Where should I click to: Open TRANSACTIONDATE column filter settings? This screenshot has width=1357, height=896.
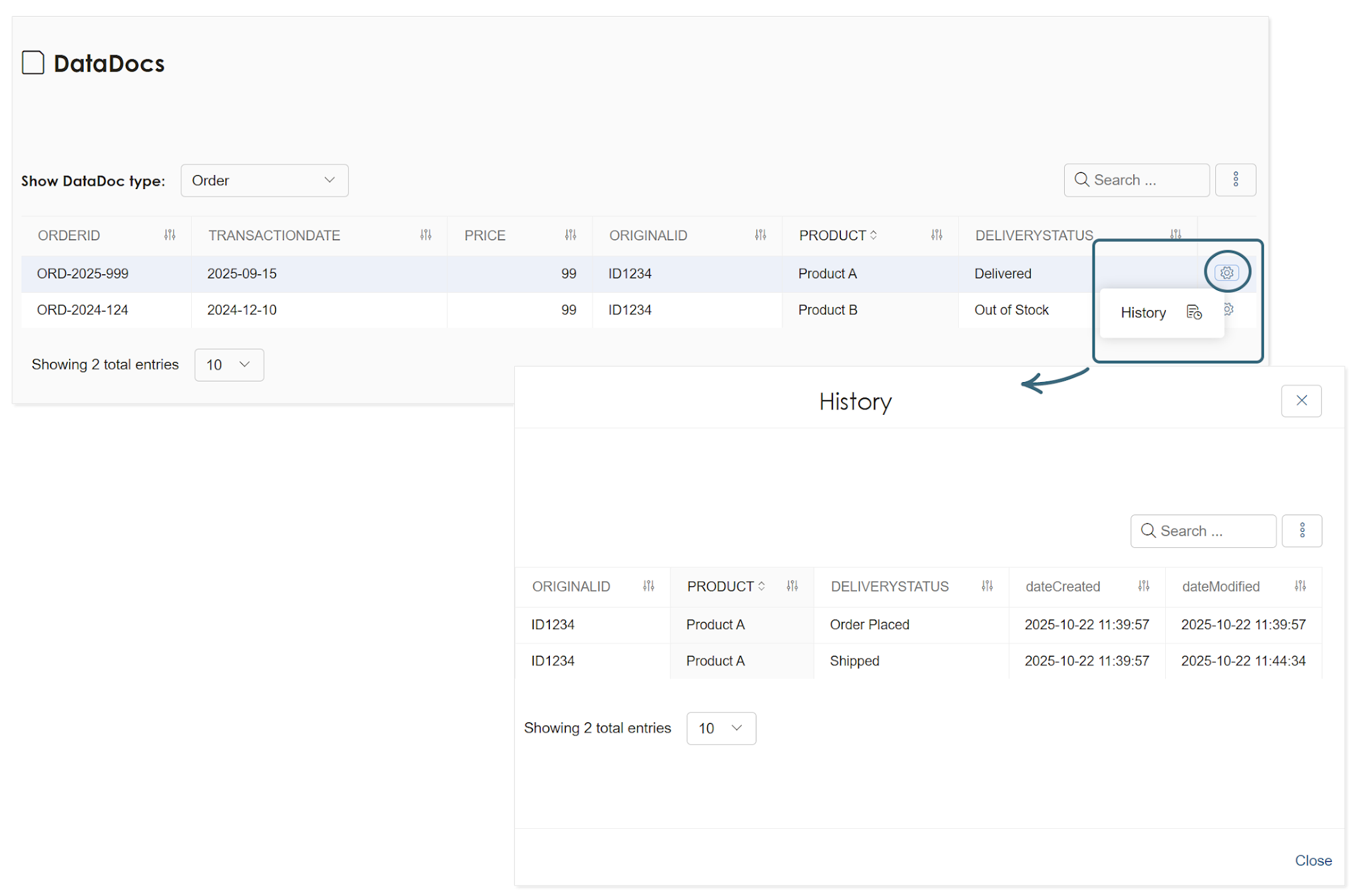click(x=425, y=235)
